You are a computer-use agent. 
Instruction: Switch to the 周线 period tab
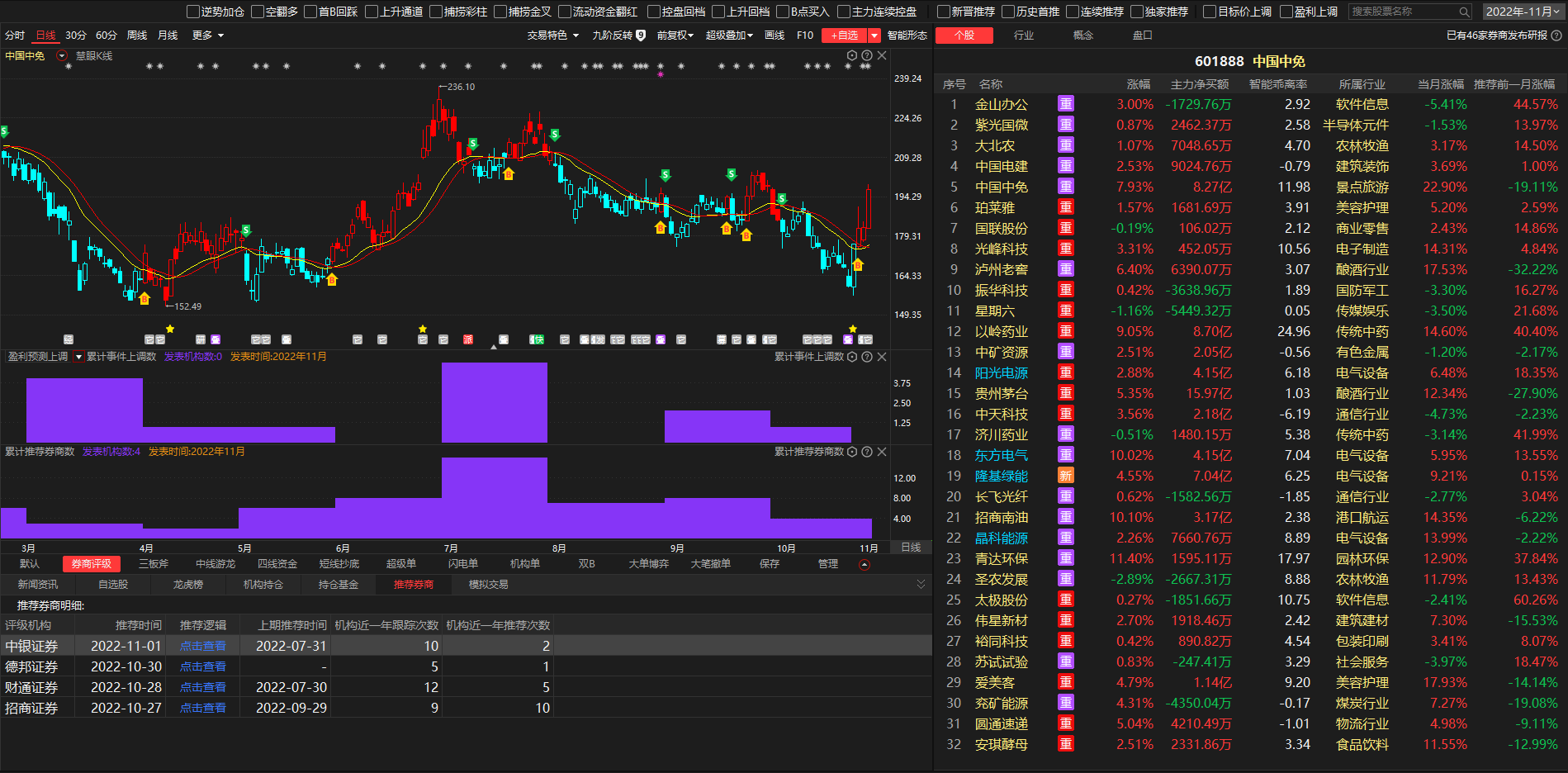point(137,36)
